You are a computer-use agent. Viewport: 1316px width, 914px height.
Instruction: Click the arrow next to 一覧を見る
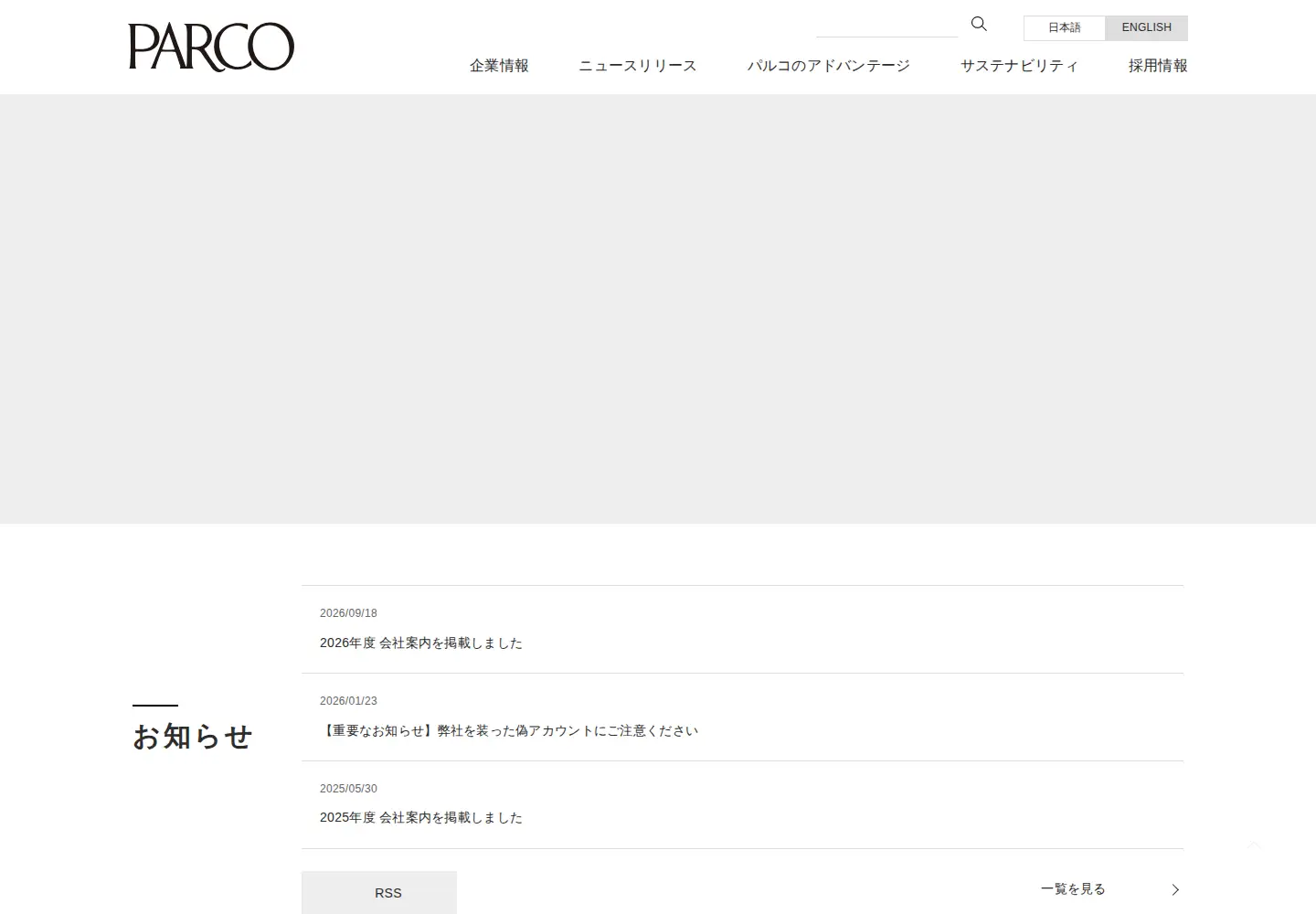click(x=1175, y=889)
